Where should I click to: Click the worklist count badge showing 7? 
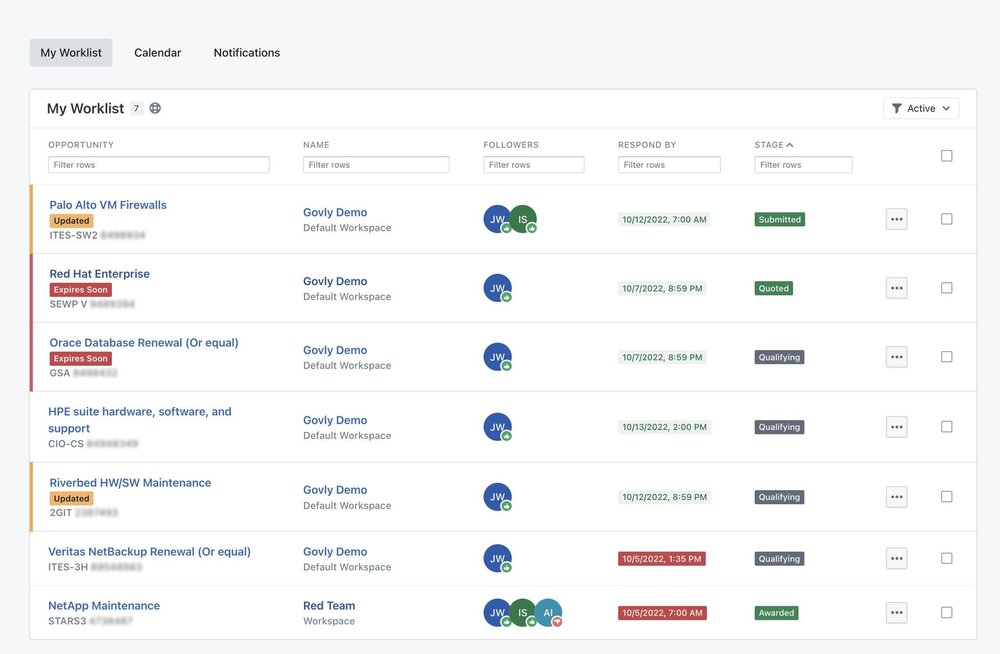pyautogui.click(x=136, y=108)
